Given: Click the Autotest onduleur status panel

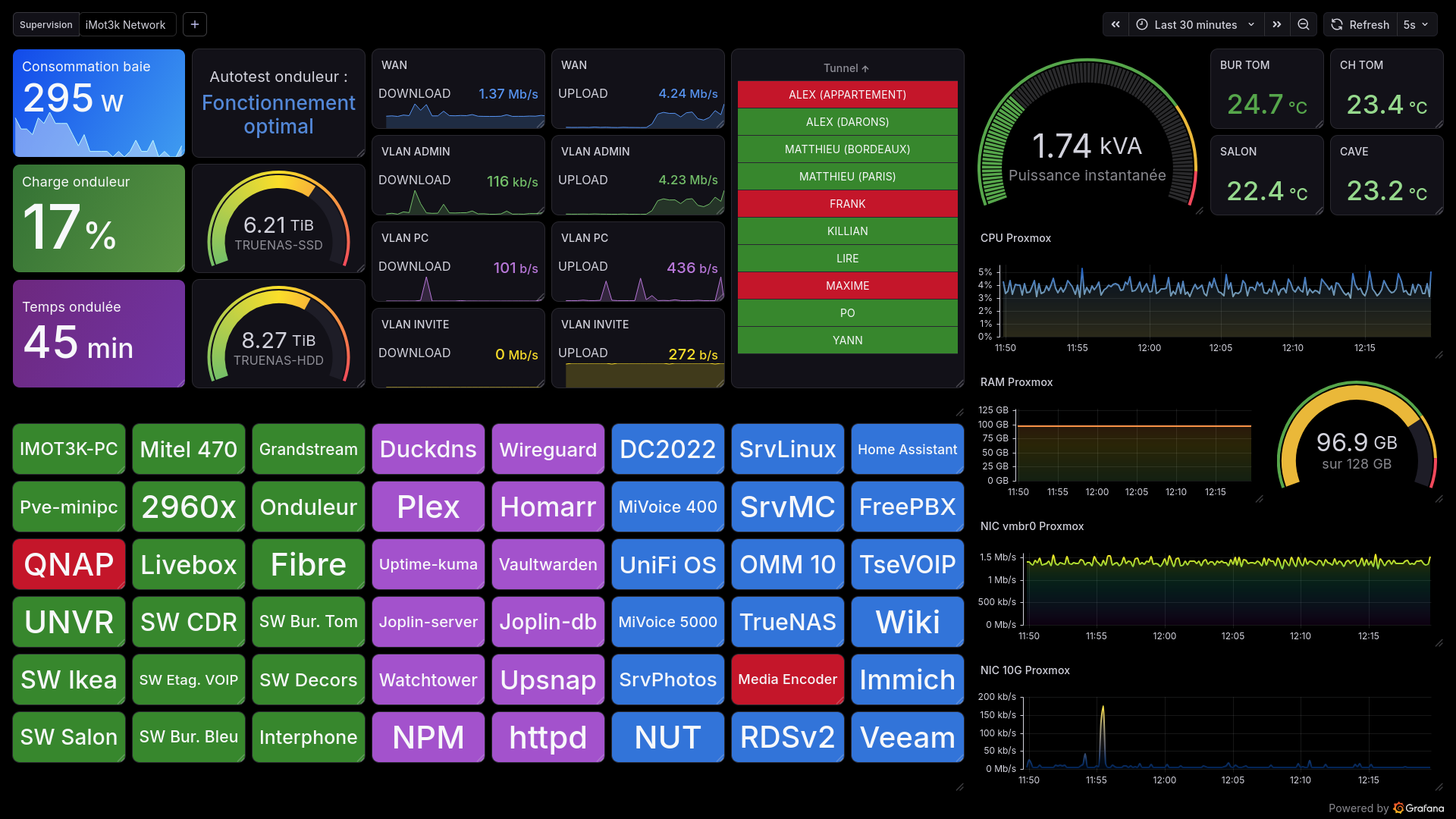Looking at the screenshot, I should coord(278,103).
